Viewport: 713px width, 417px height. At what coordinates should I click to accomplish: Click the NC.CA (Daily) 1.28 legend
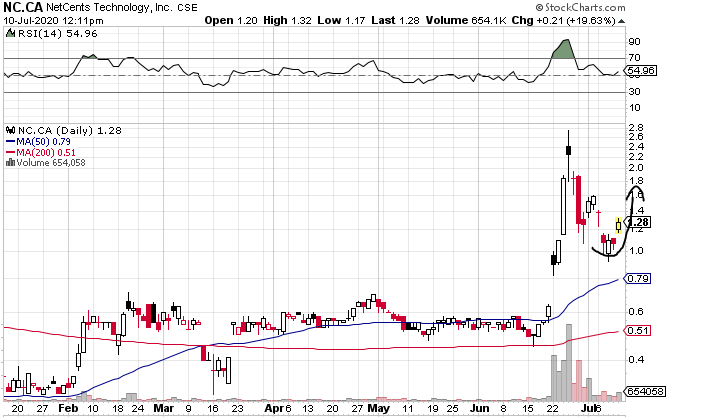[70, 131]
